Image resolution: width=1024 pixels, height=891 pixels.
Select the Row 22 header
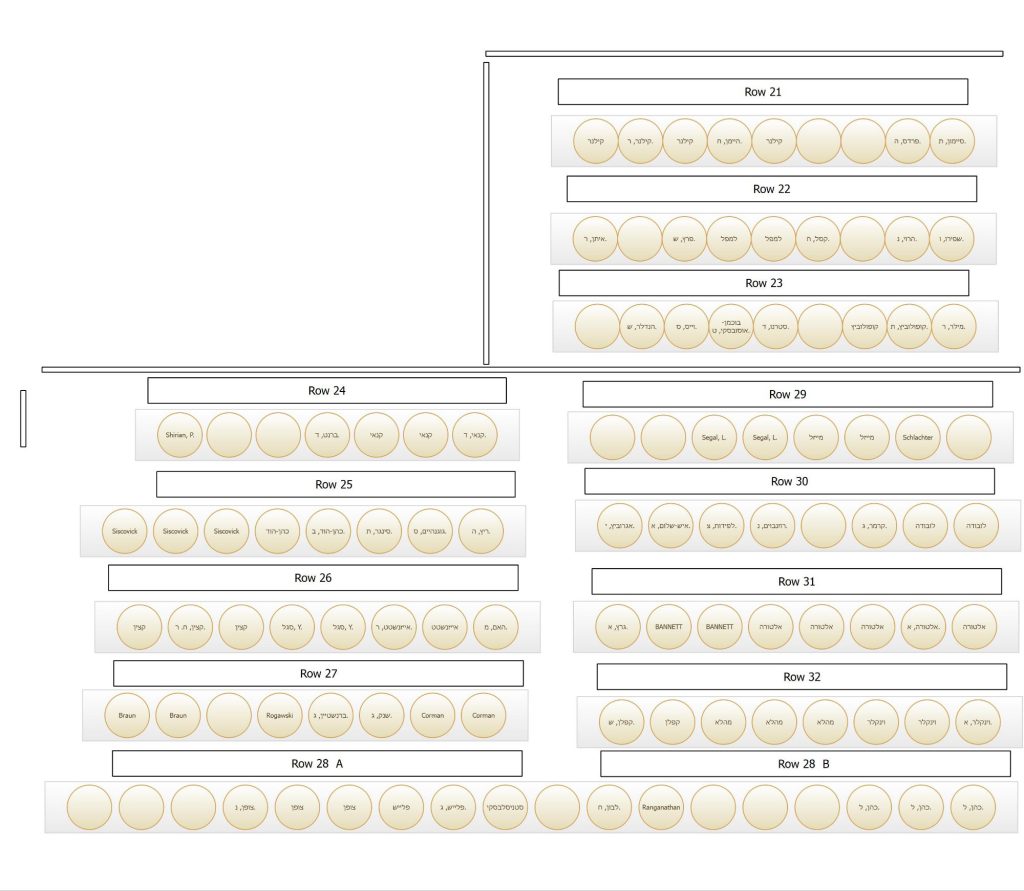point(771,189)
